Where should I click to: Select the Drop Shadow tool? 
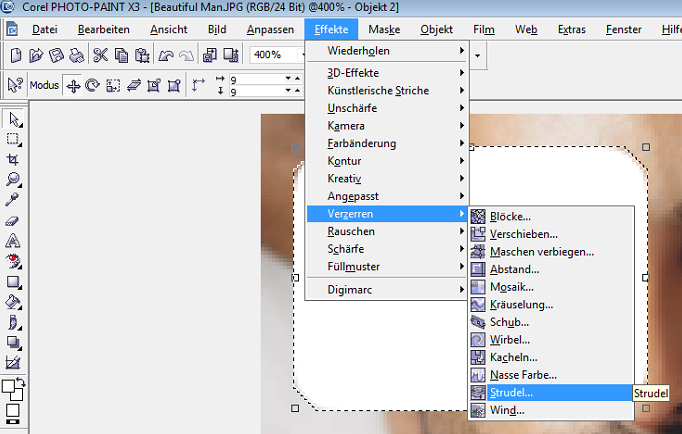click(x=13, y=342)
